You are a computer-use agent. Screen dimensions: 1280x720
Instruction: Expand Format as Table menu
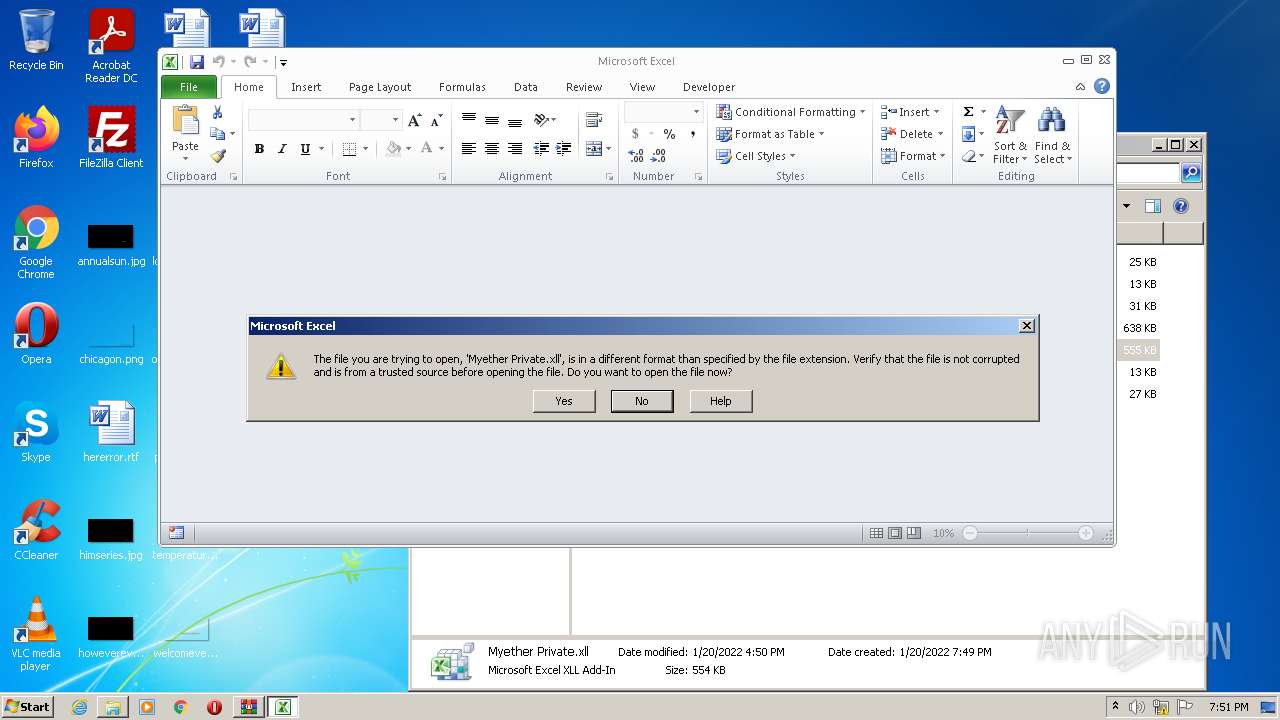(x=771, y=134)
